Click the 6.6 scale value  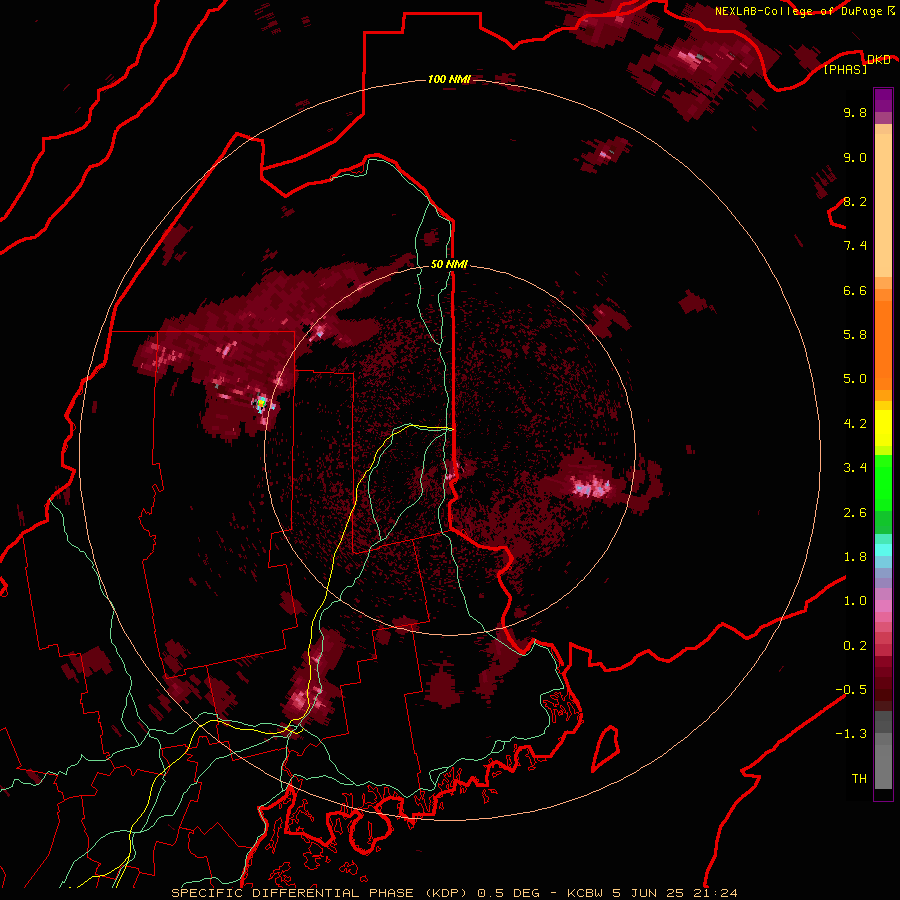click(855, 290)
